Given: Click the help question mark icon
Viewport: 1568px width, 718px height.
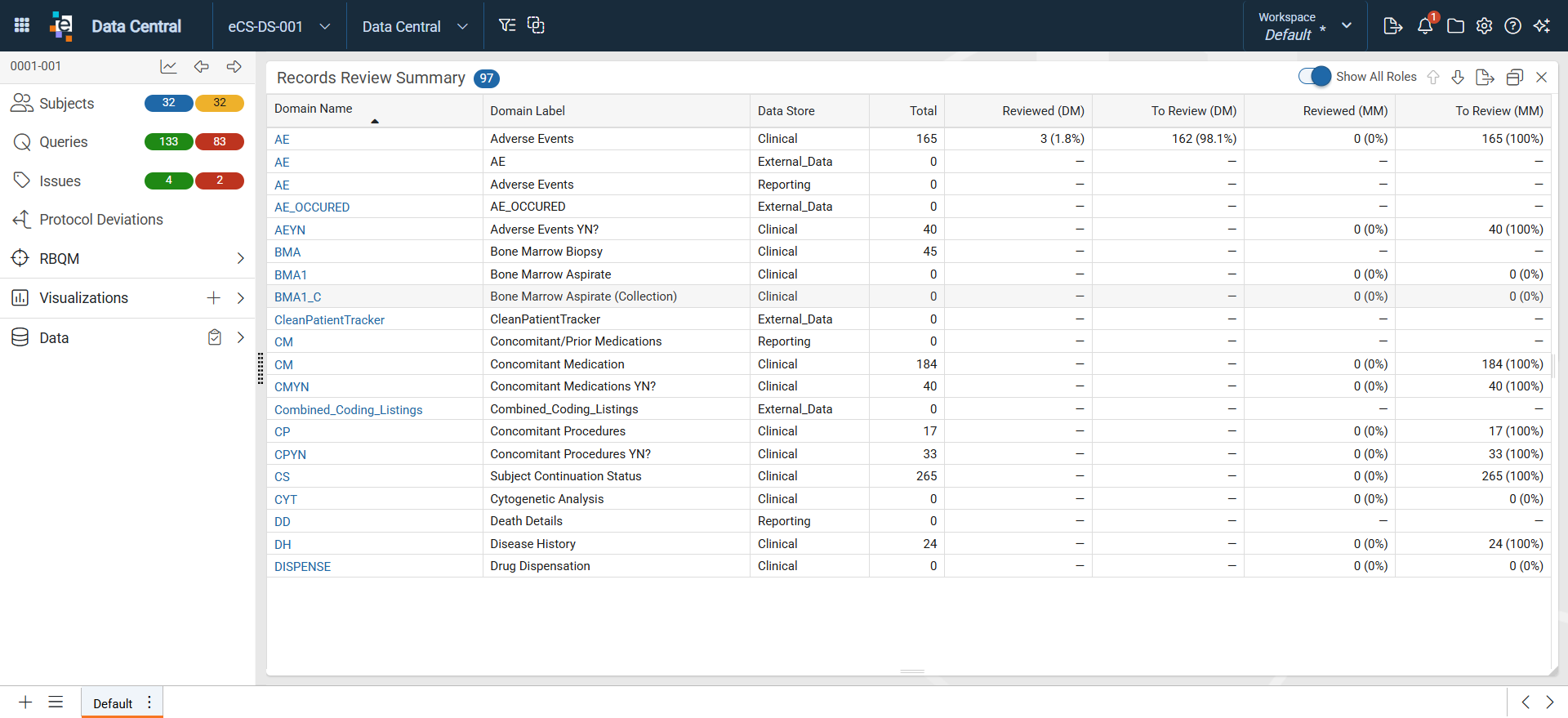Looking at the screenshot, I should [x=1512, y=26].
